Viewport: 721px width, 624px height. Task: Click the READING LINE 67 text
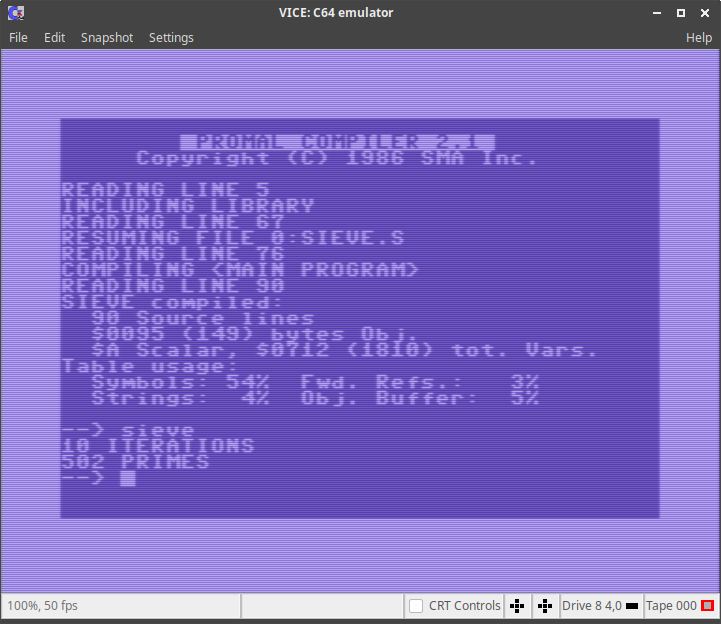point(173,222)
